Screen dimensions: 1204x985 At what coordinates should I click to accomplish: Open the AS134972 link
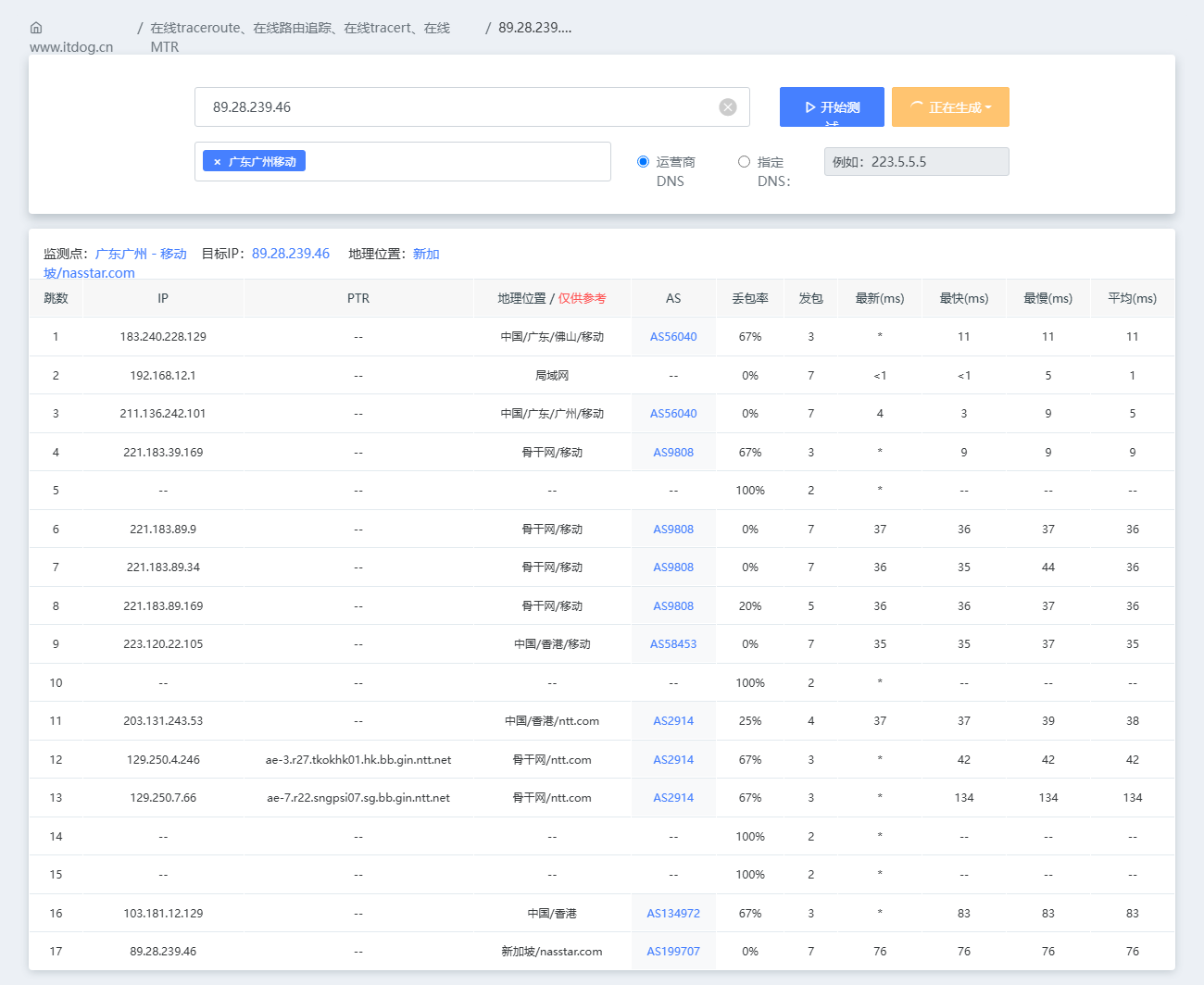[x=673, y=914]
